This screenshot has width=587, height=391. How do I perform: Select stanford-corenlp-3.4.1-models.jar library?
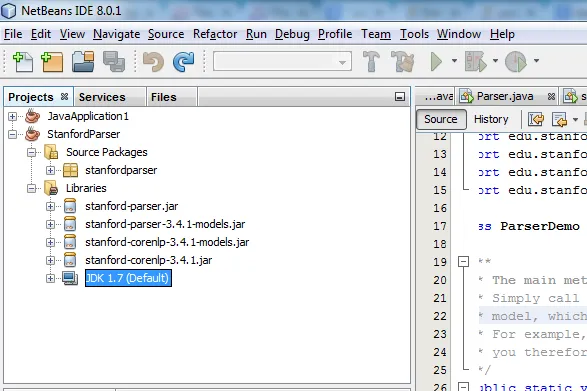click(x=167, y=242)
